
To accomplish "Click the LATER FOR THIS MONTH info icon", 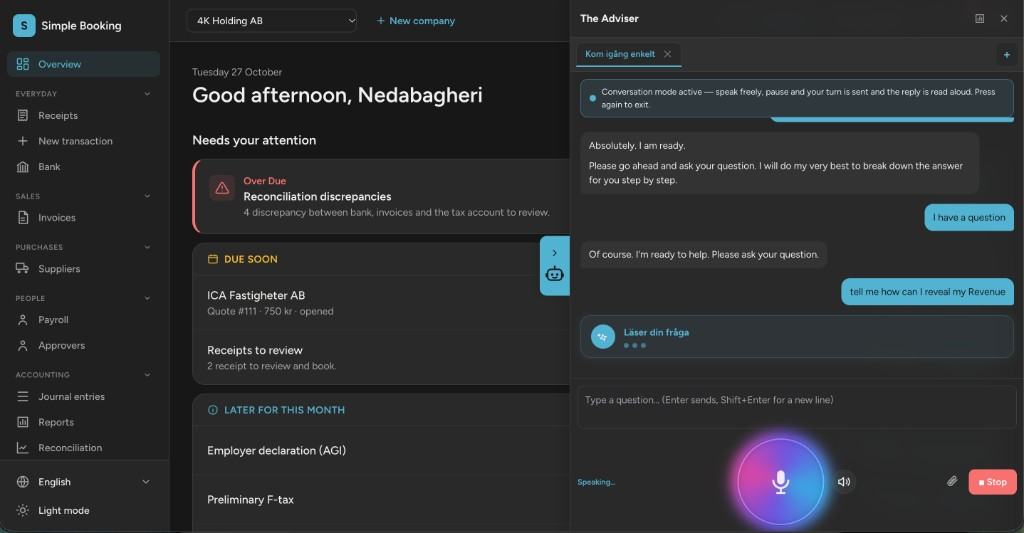I will coord(212,410).
